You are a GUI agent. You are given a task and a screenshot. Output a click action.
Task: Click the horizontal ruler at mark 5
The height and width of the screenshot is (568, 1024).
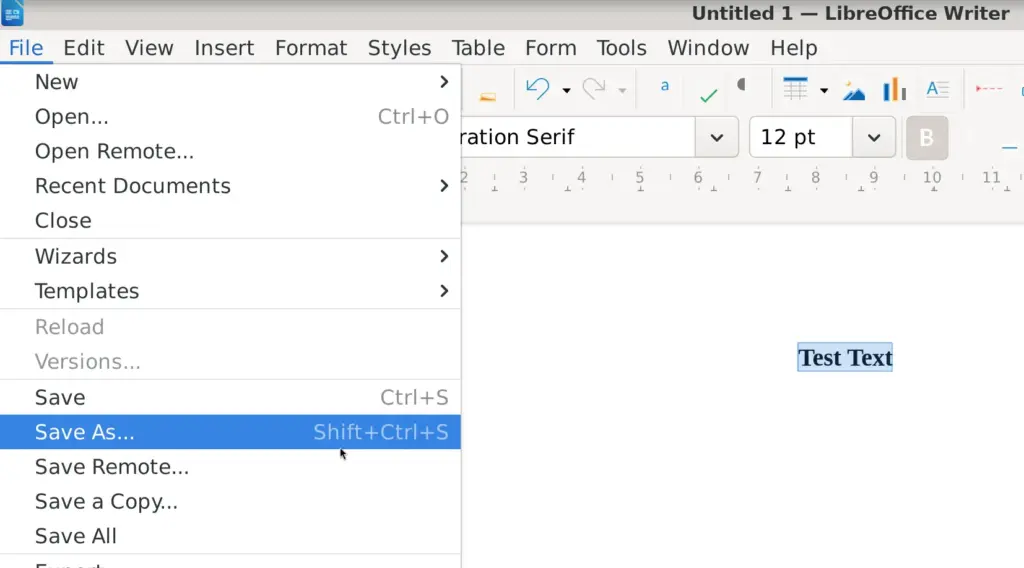click(x=640, y=178)
